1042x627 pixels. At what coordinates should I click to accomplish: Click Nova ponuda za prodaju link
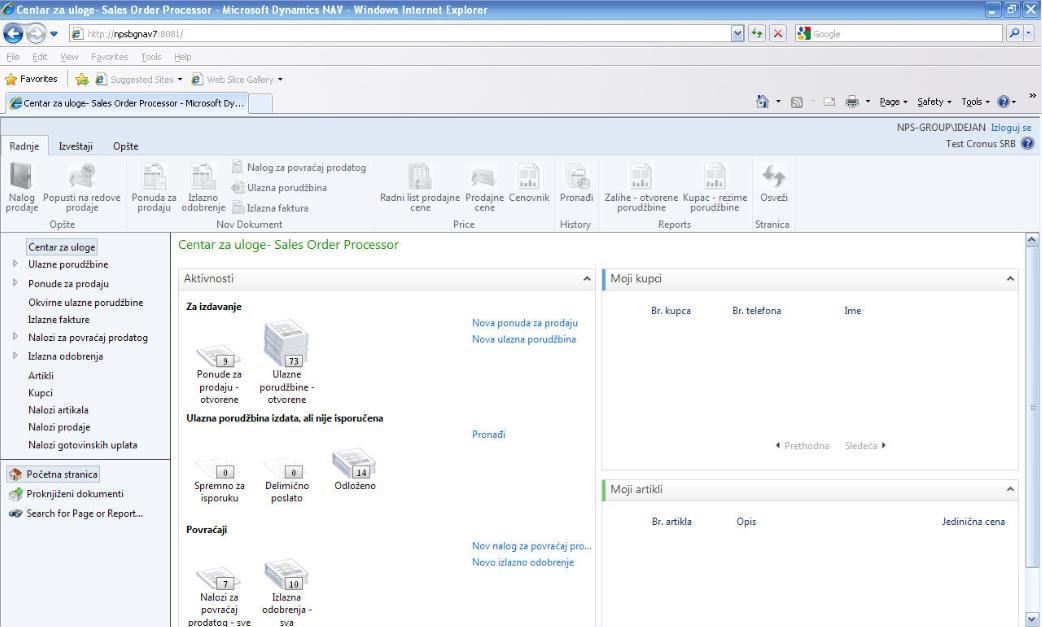525,323
